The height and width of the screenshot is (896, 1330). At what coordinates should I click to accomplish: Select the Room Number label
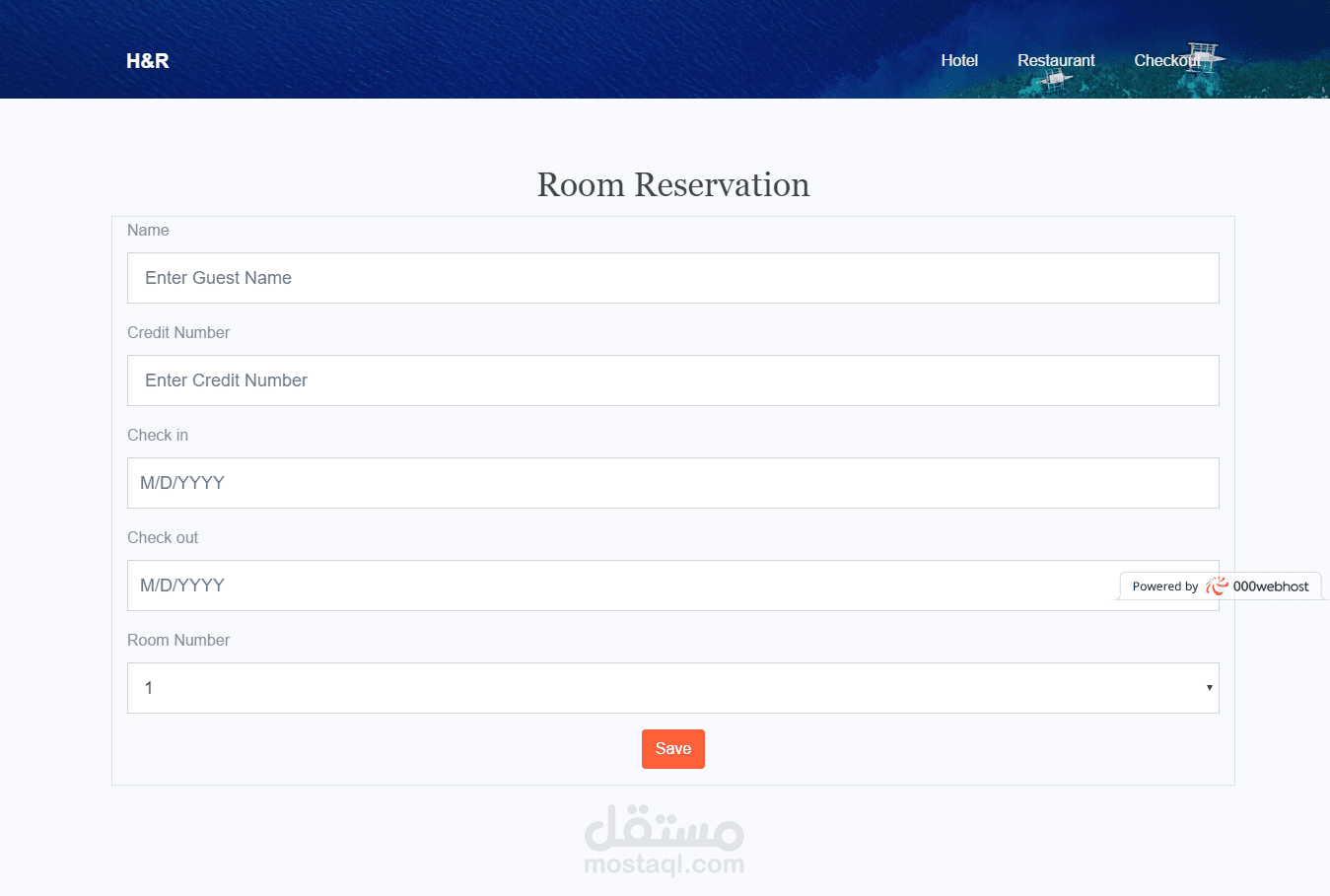178,640
